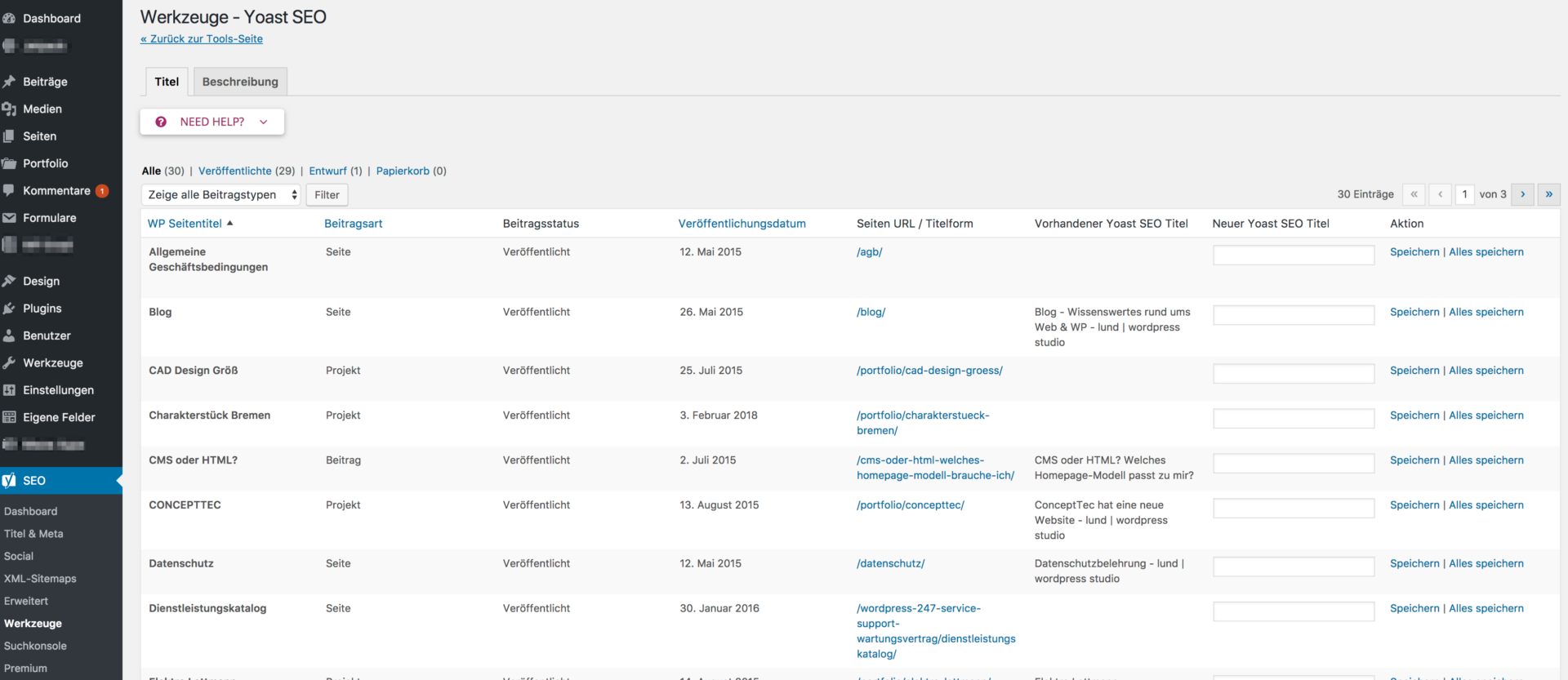The height and width of the screenshot is (680, 1568).
Task: Click the Charakterstück Bremen title cell
Action: [x=210, y=415]
